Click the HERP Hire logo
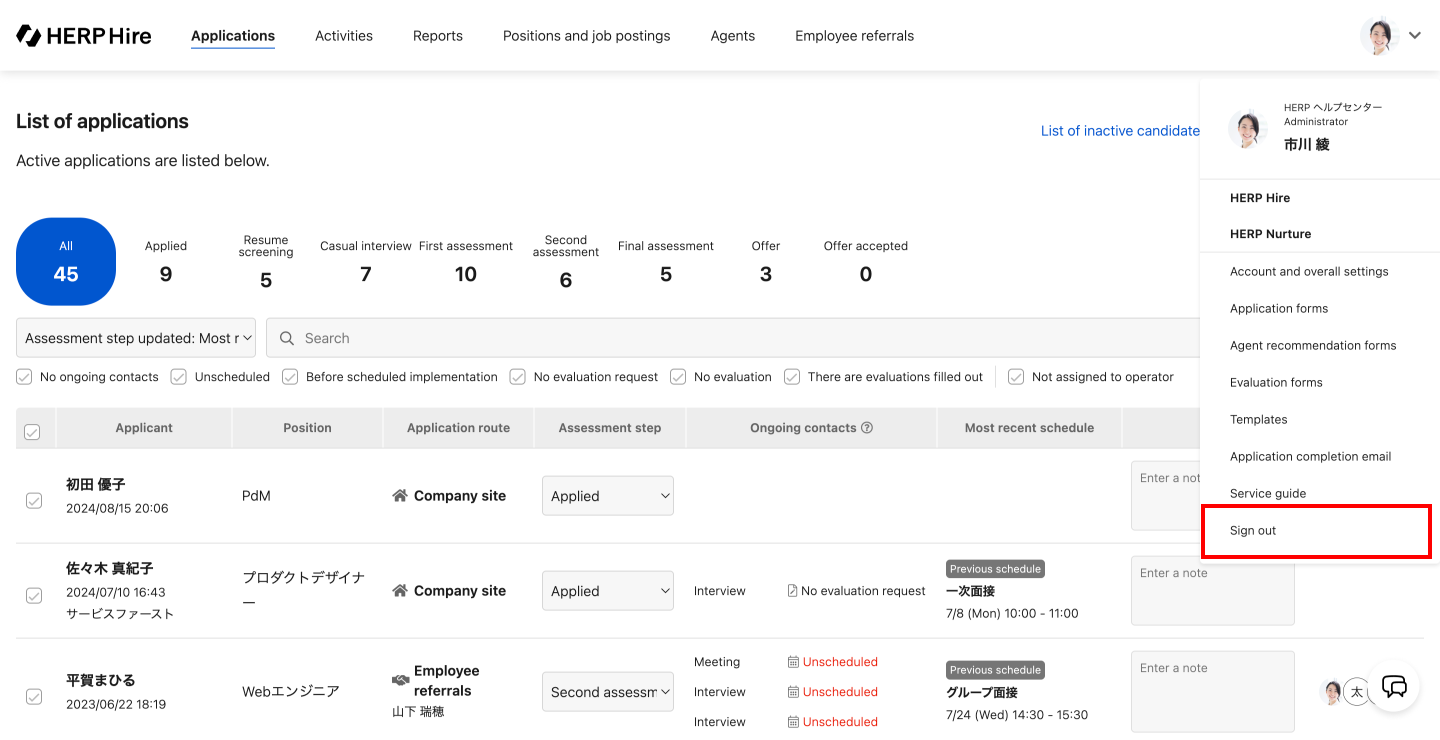Viewport: 1440px width, 740px height. [x=84, y=36]
